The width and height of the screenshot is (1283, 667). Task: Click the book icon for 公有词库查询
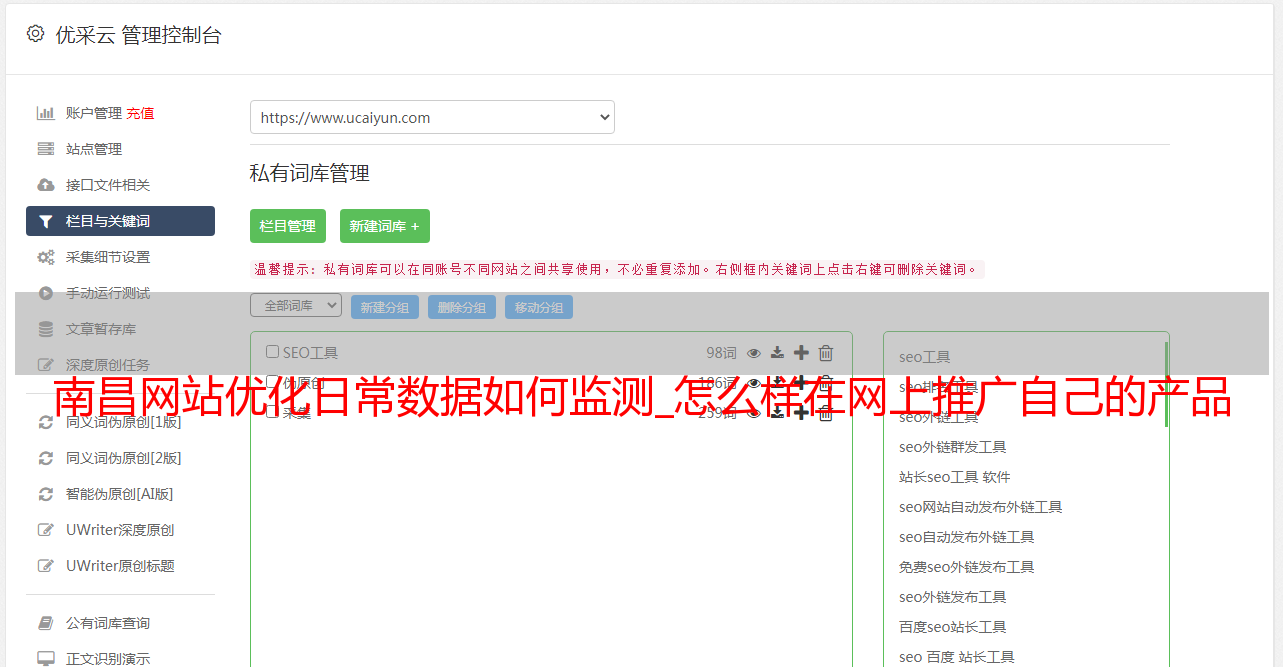coord(45,623)
